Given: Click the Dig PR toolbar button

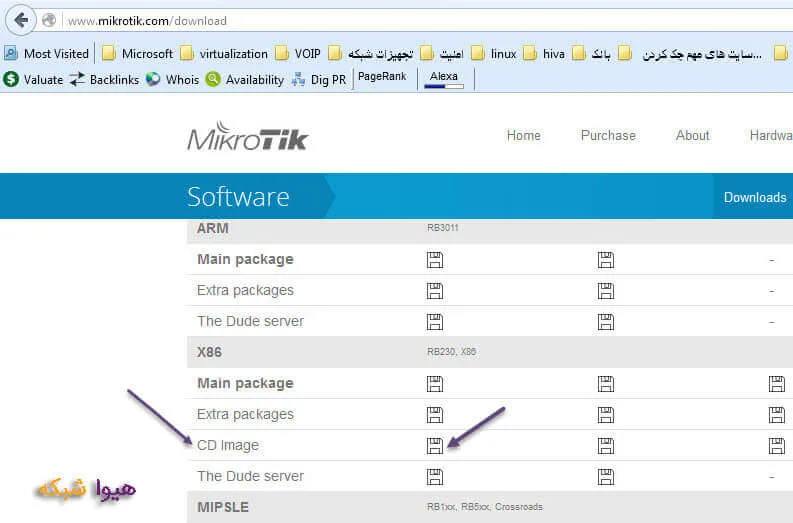Looking at the screenshot, I should (x=320, y=79).
